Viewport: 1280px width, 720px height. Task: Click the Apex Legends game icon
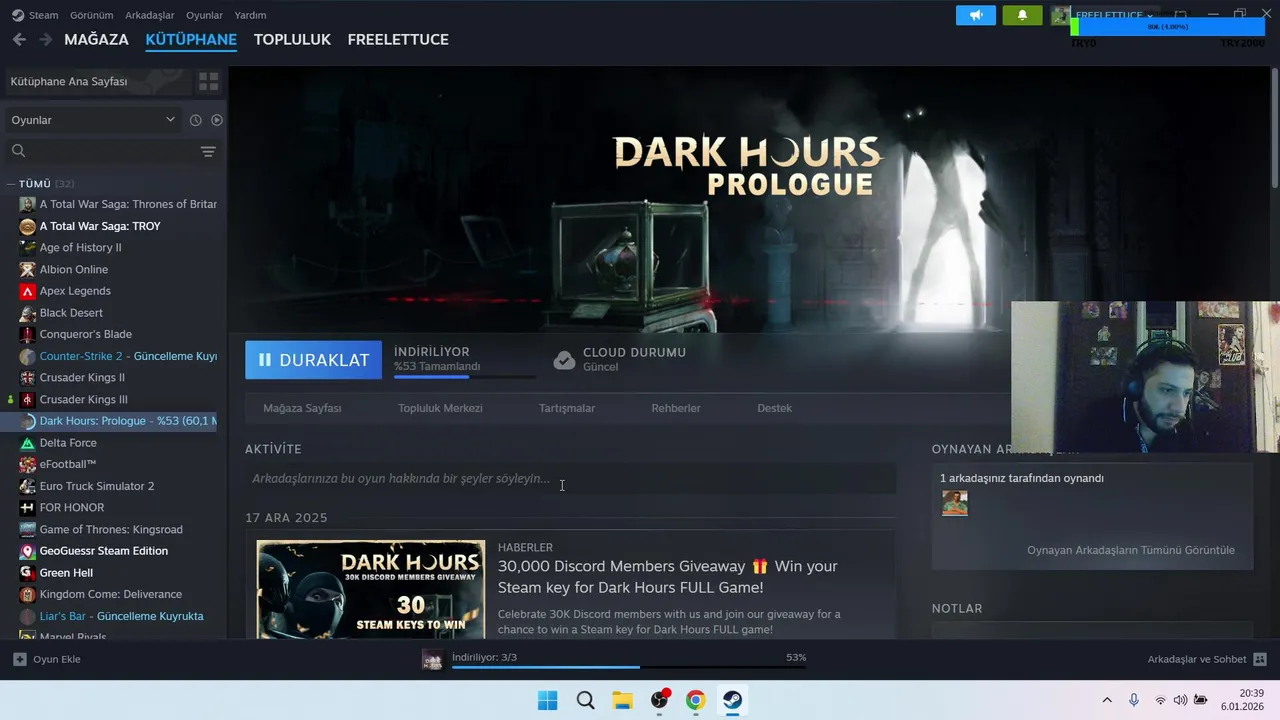pos(28,291)
